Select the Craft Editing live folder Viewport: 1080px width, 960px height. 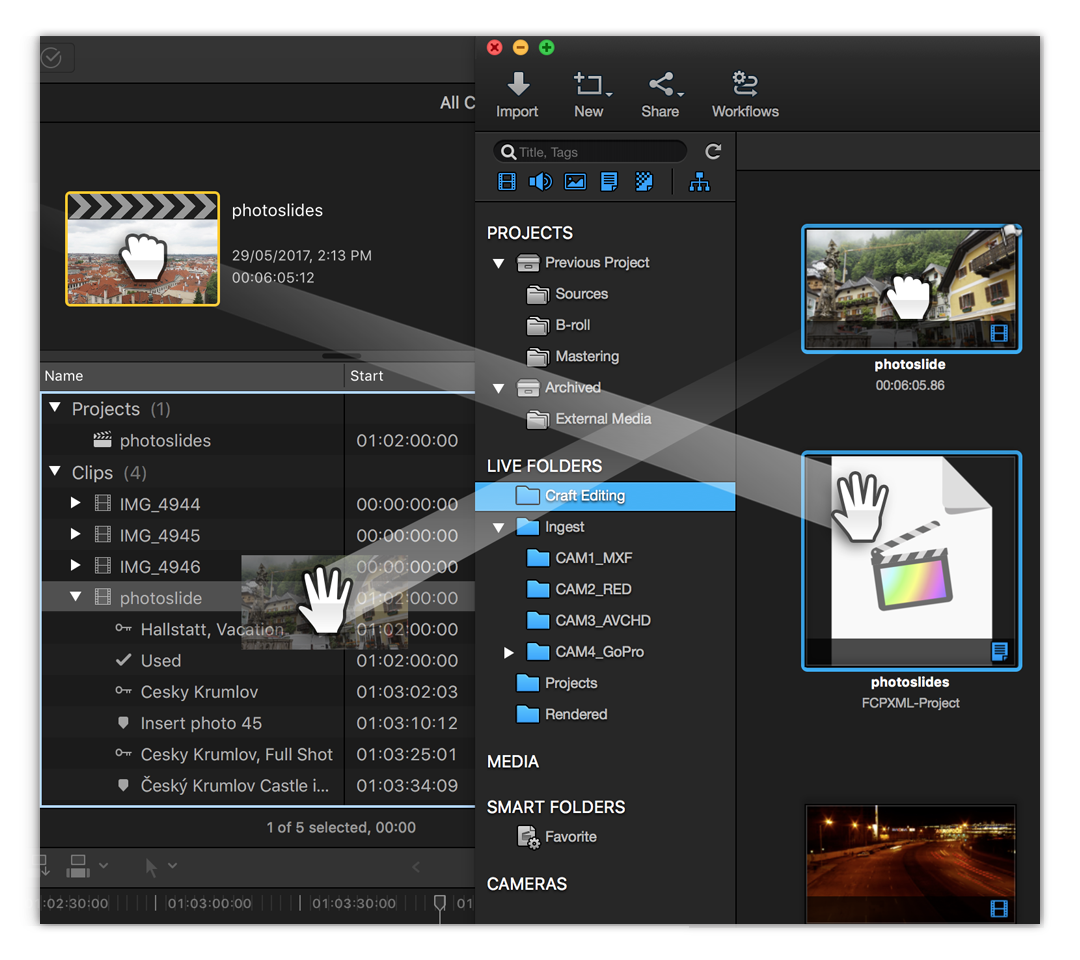point(590,495)
